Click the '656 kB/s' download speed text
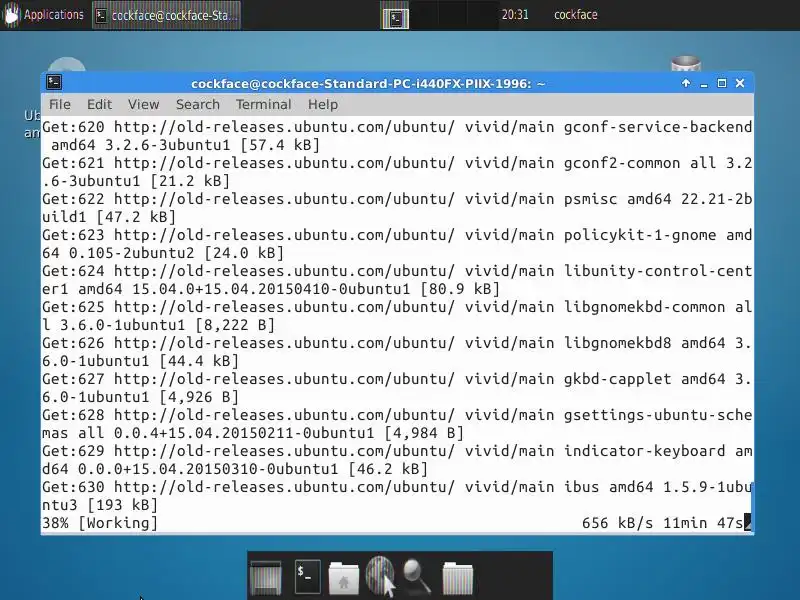Screen dimensions: 800x600 tap(617, 523)
